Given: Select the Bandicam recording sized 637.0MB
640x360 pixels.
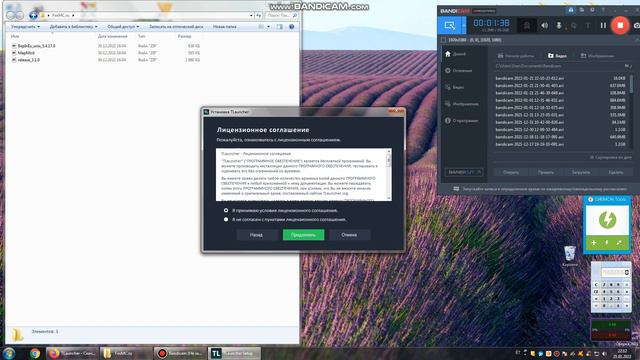Looking at the screenshot, I should [560, 85].
